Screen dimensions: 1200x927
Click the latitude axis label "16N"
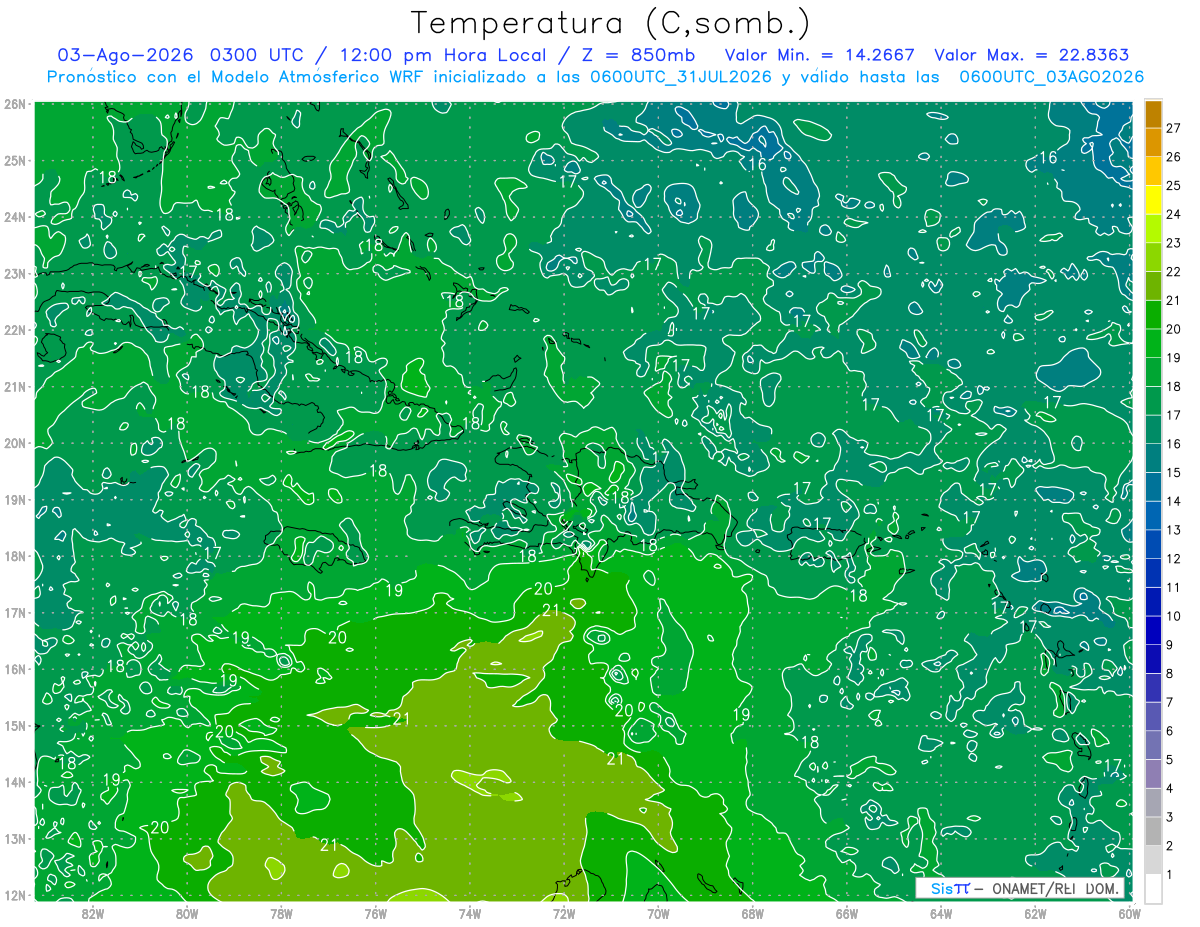coord(15,669)
